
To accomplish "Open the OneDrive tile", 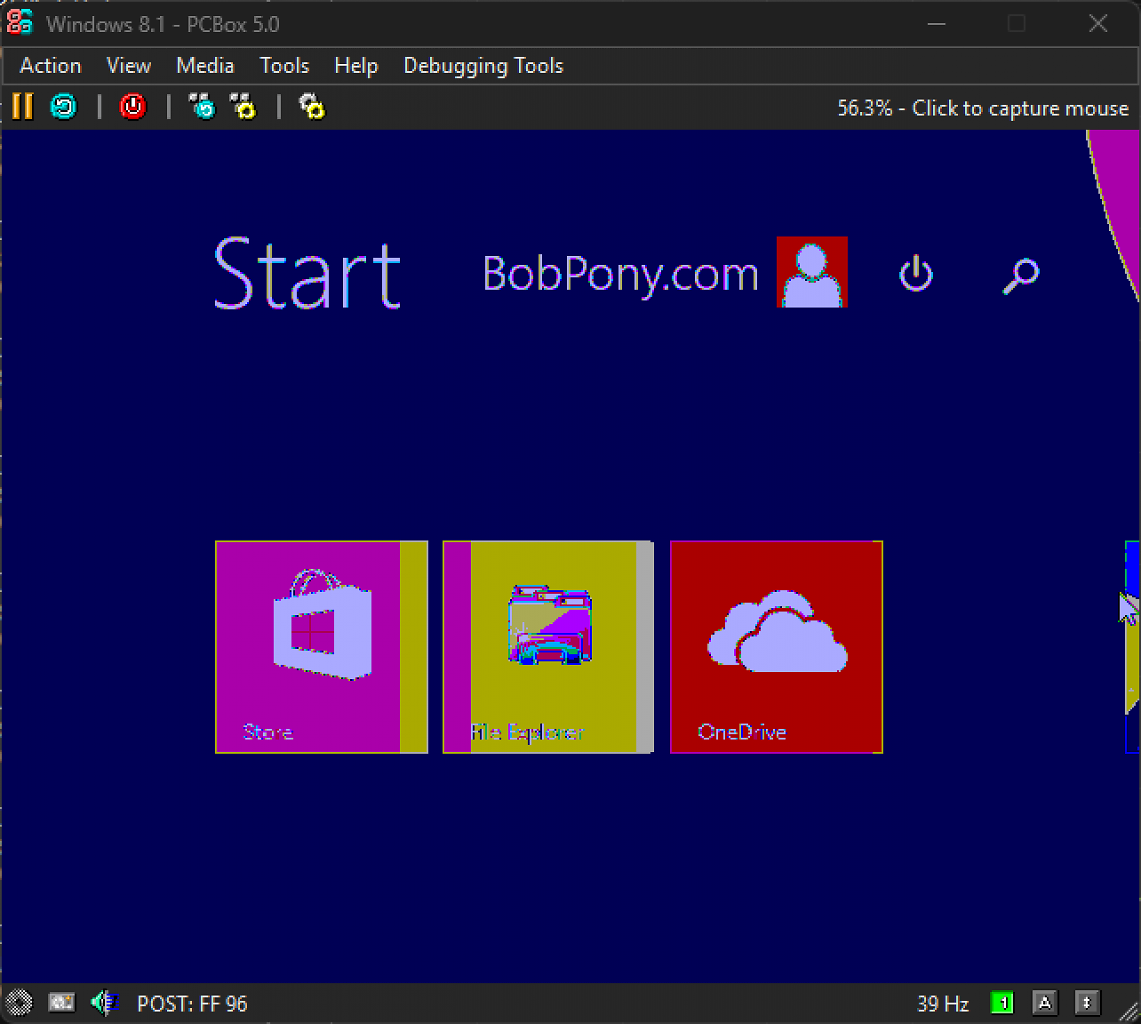I will [776, 647].
